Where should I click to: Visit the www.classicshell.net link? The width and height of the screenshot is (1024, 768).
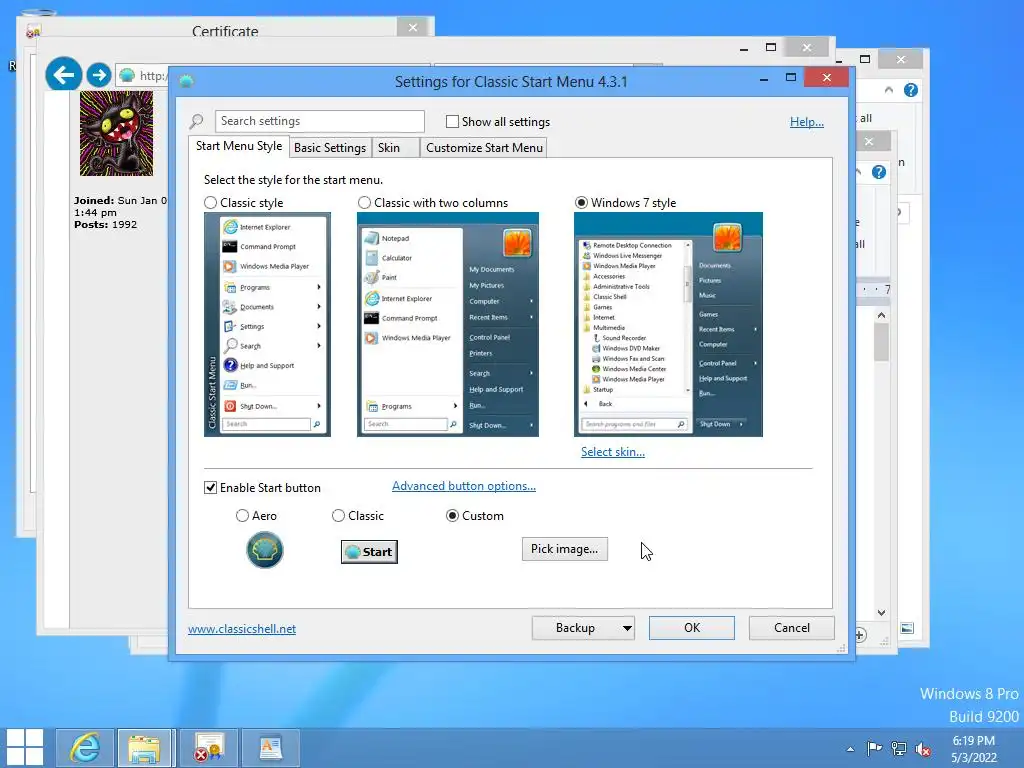(242, 629)
